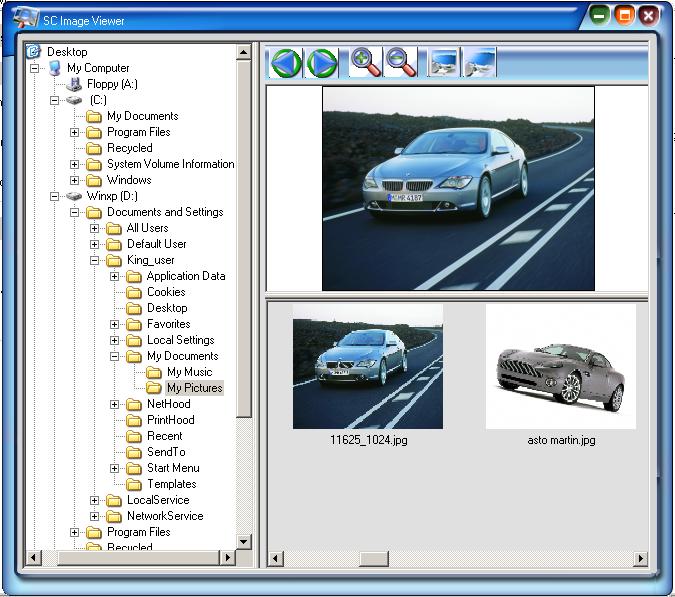675x597 pixels.
Task: Click the tree scrollbar down arrow
Action: tap(244, 541)
